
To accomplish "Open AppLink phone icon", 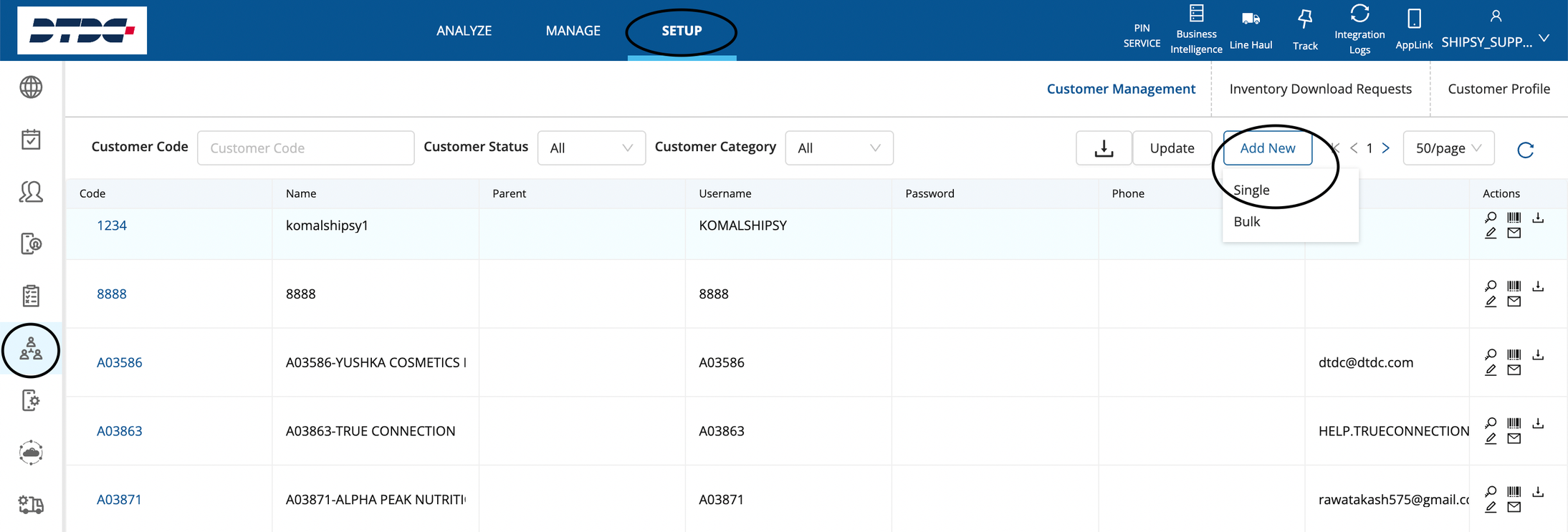I will point(1414,19).
